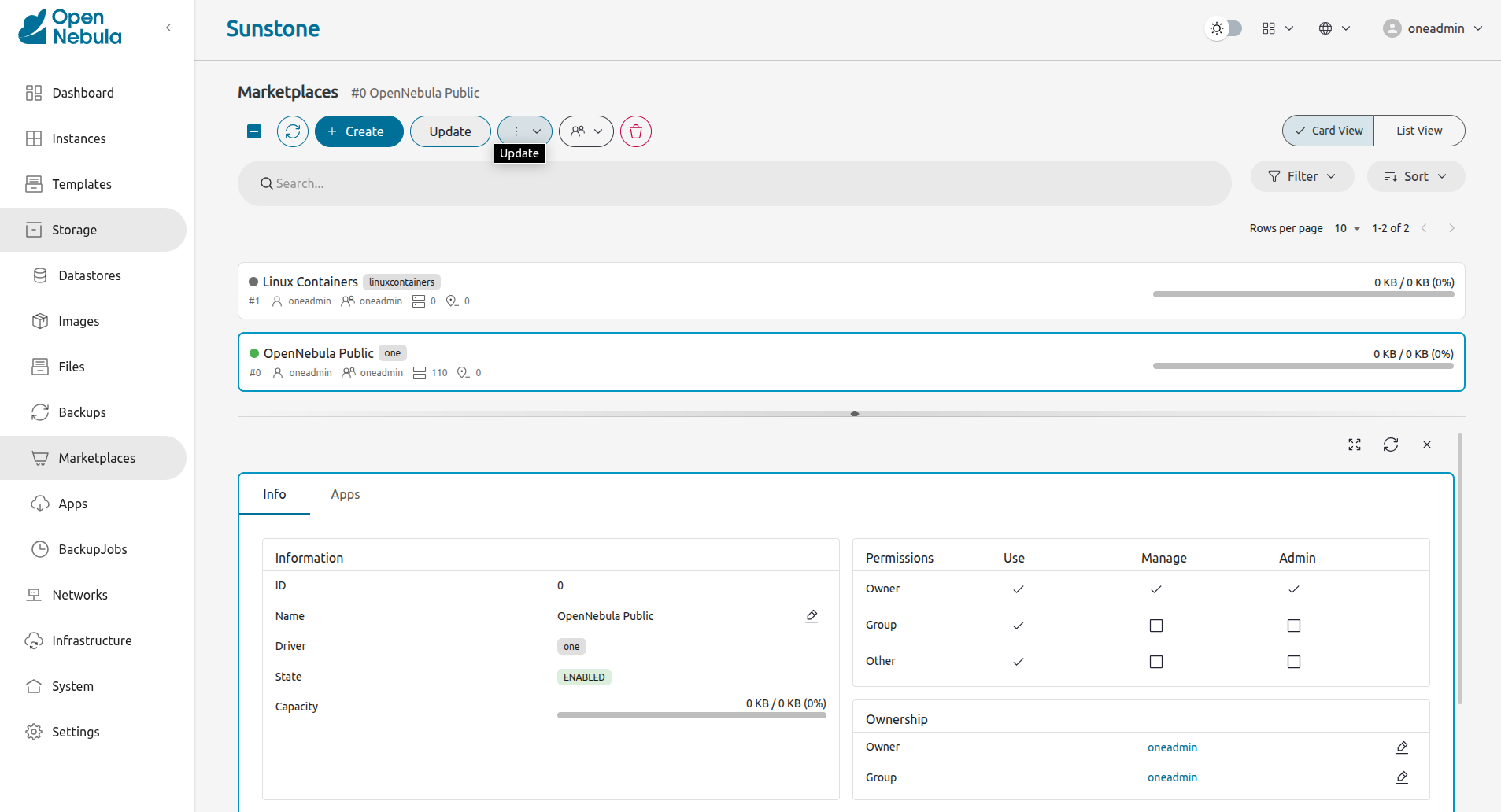Edit the marketplace Name field

[x=812, y=616]
